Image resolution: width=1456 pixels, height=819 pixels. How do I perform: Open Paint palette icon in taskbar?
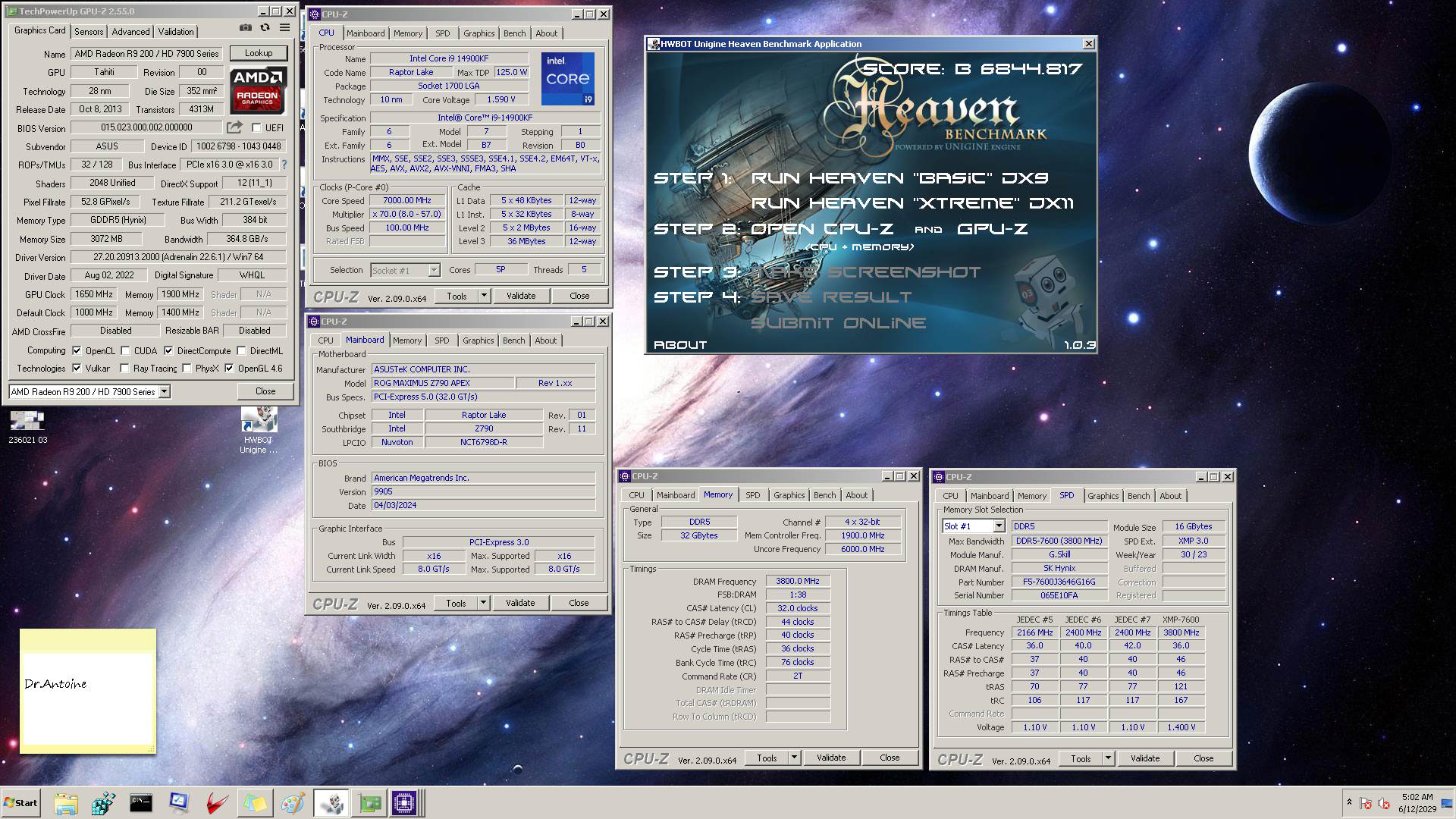tap(293, 803)
